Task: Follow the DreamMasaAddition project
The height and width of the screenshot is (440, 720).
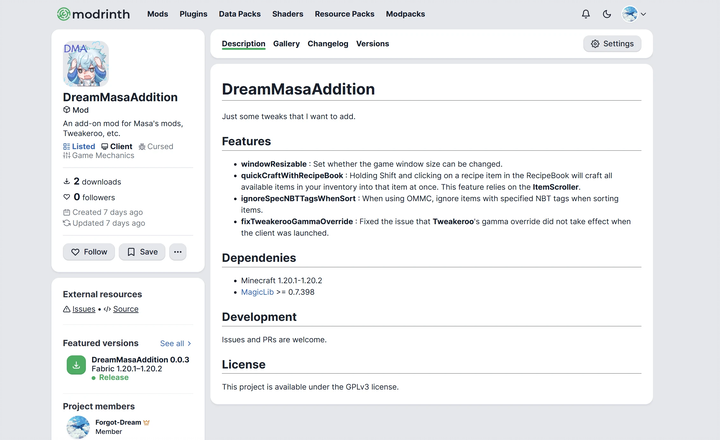Action: tap(89, 252)
